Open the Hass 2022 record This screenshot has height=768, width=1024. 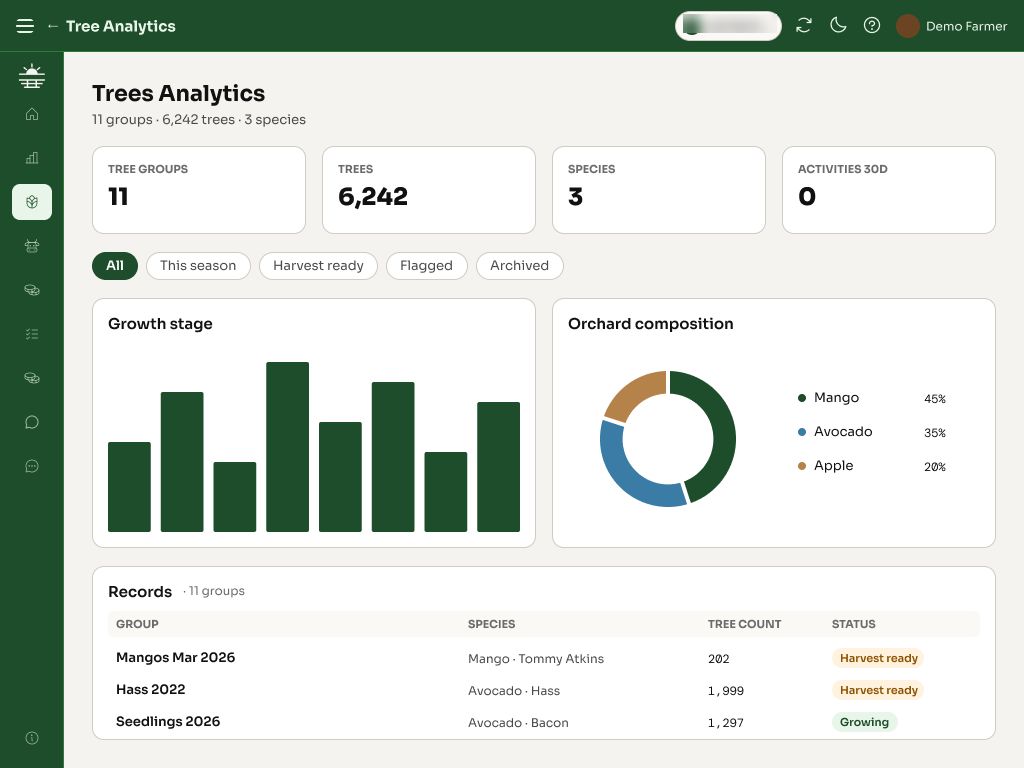tap(150, 690)
